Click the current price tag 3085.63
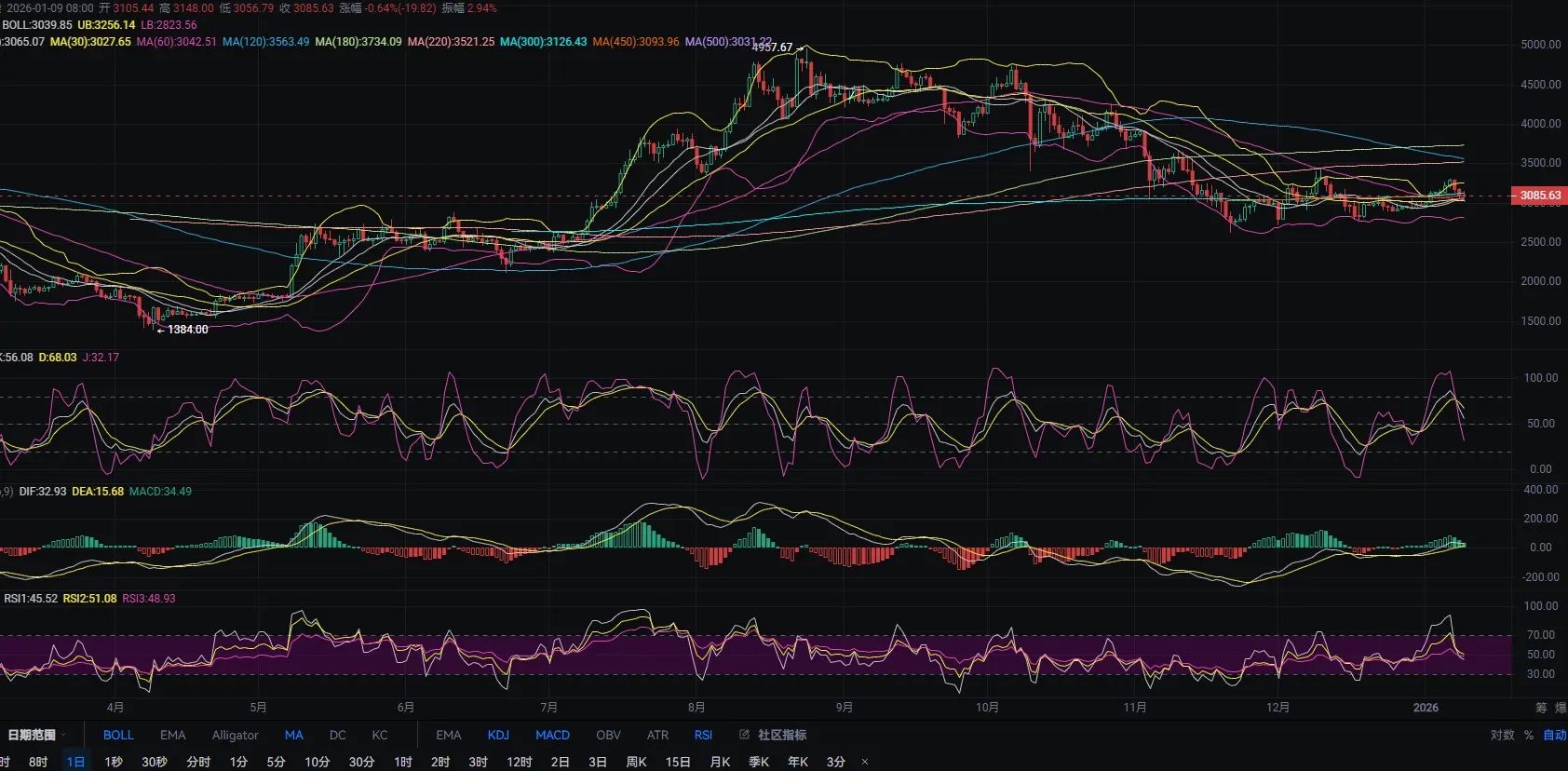 point(1539,196)
